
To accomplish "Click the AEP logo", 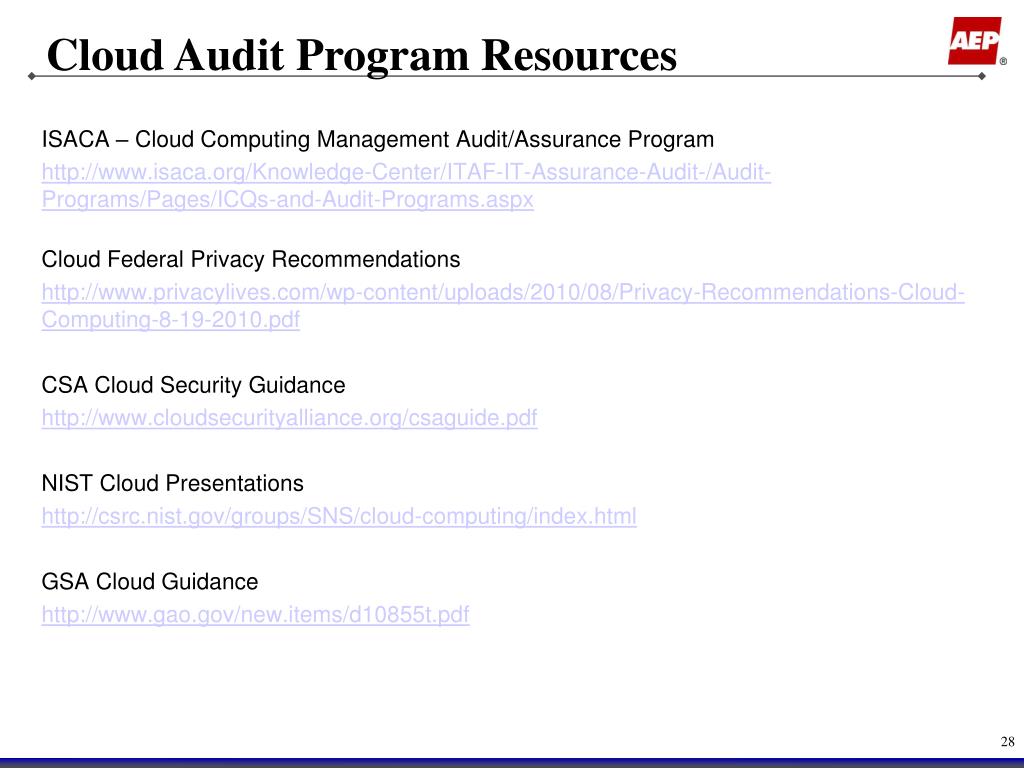I will click(975, 41).
